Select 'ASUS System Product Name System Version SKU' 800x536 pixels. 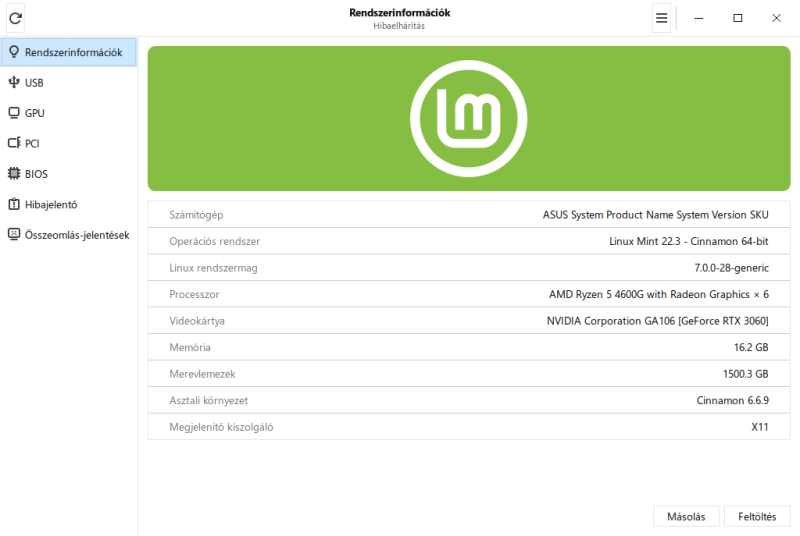click(x=655, y=215)
